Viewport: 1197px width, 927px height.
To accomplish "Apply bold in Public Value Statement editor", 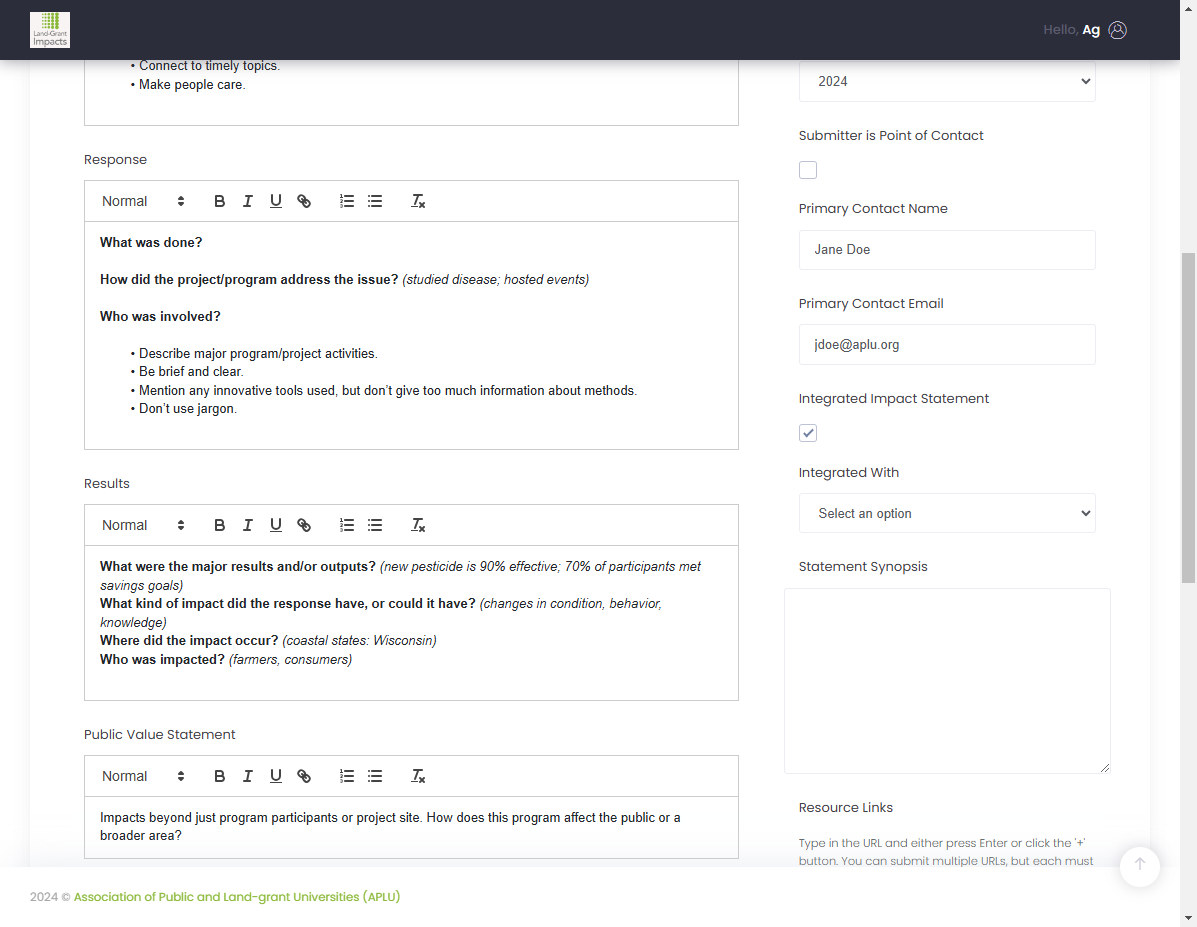I will tap(219, 776).
